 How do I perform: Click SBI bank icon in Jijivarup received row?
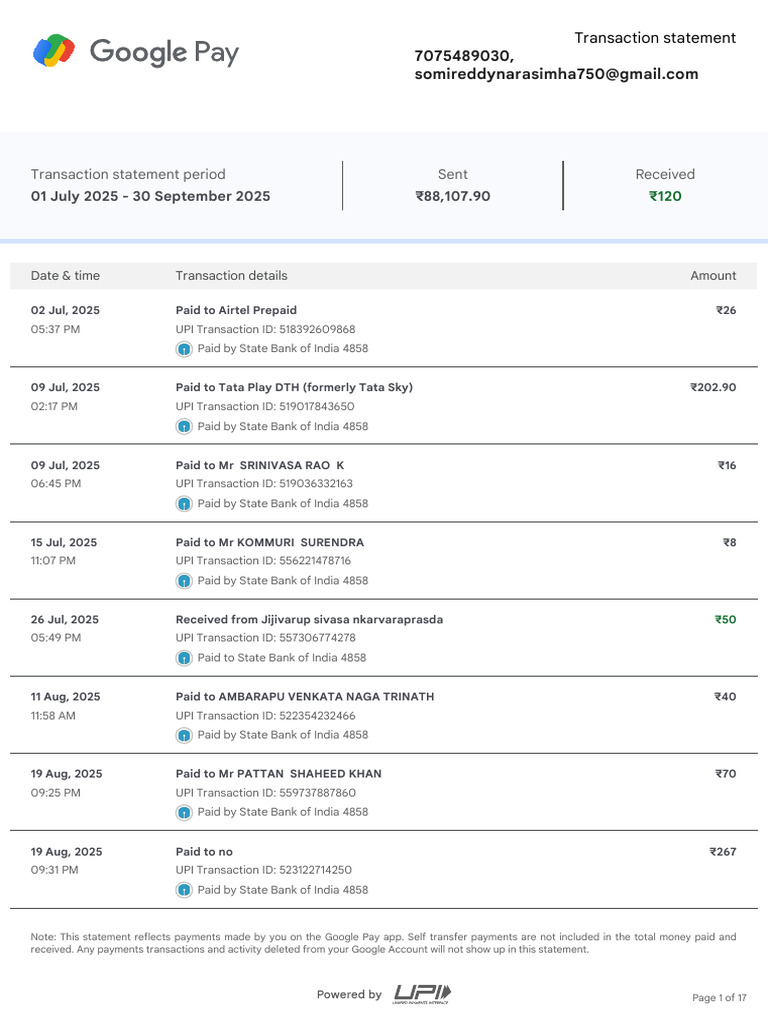point(184,658)
